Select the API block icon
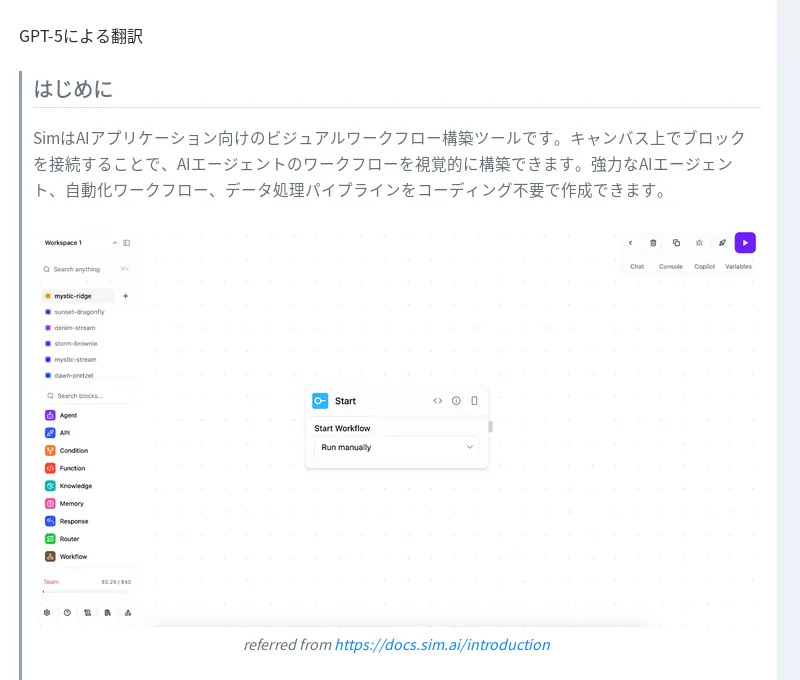Image resolution: width=800 pixels, height=680 pixels. pos(50,433)
